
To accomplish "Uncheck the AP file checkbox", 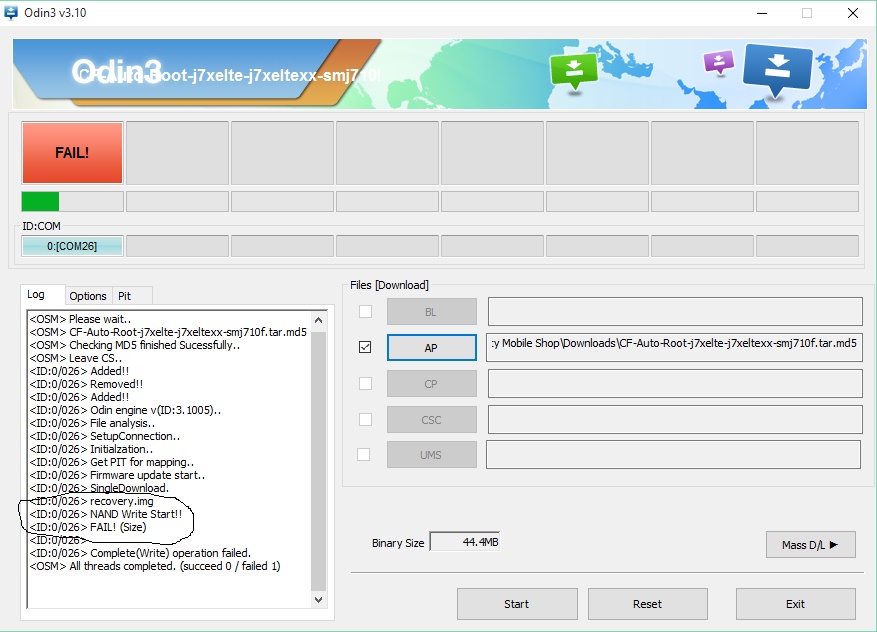I will pyautogui.click(x=365, y=347).
